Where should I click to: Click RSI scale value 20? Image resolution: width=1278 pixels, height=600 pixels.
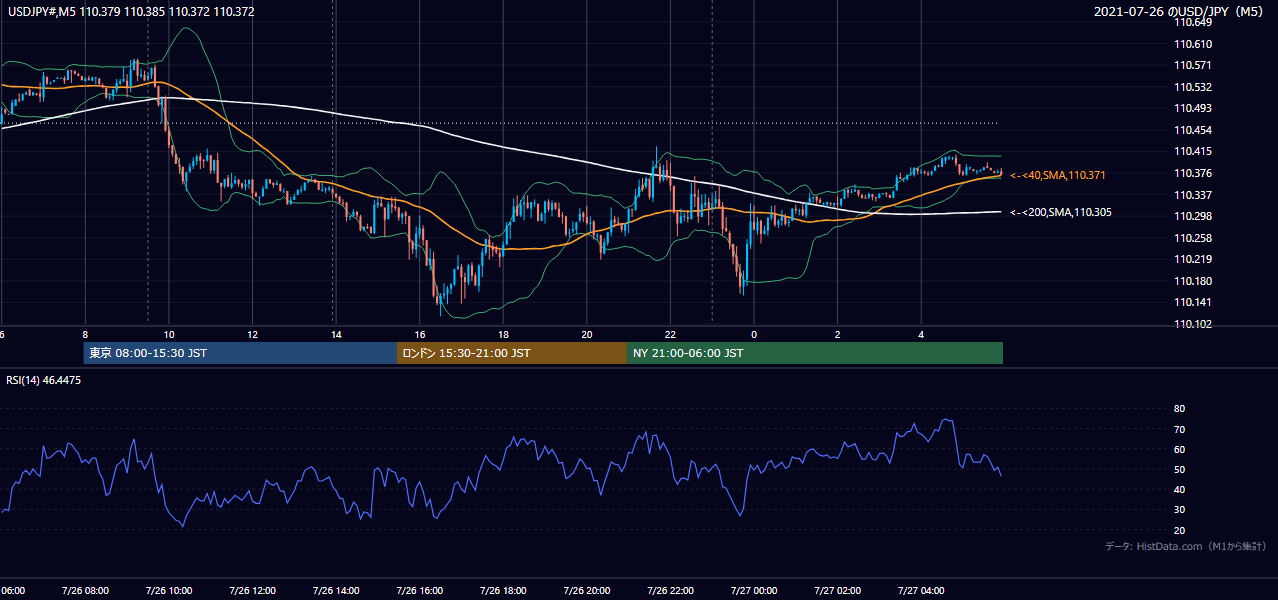click(1179, 530)
